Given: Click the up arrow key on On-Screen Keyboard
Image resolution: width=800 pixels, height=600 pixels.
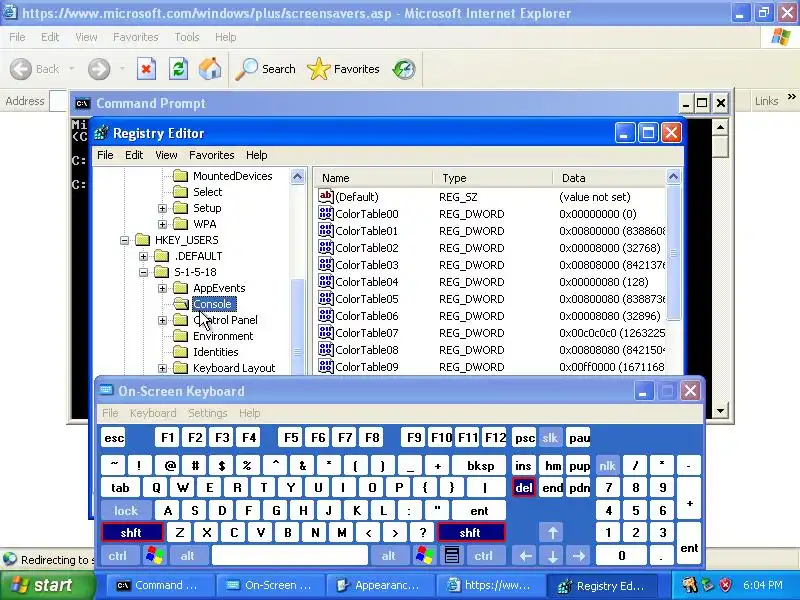Looking at the screenshot, I should pyautogui.click(x=552, y=533).
